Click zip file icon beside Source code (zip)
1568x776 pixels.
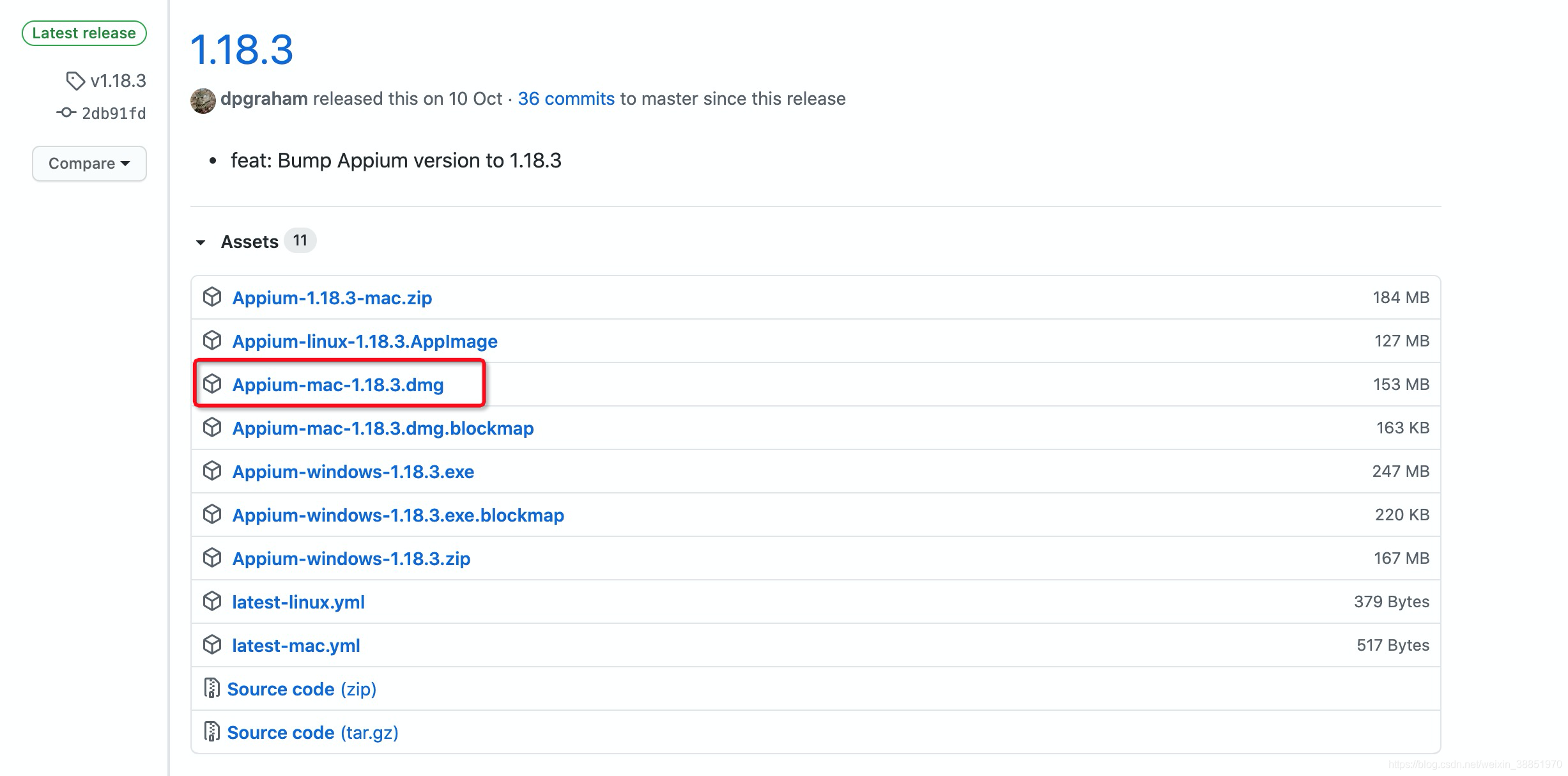point(211,688)
